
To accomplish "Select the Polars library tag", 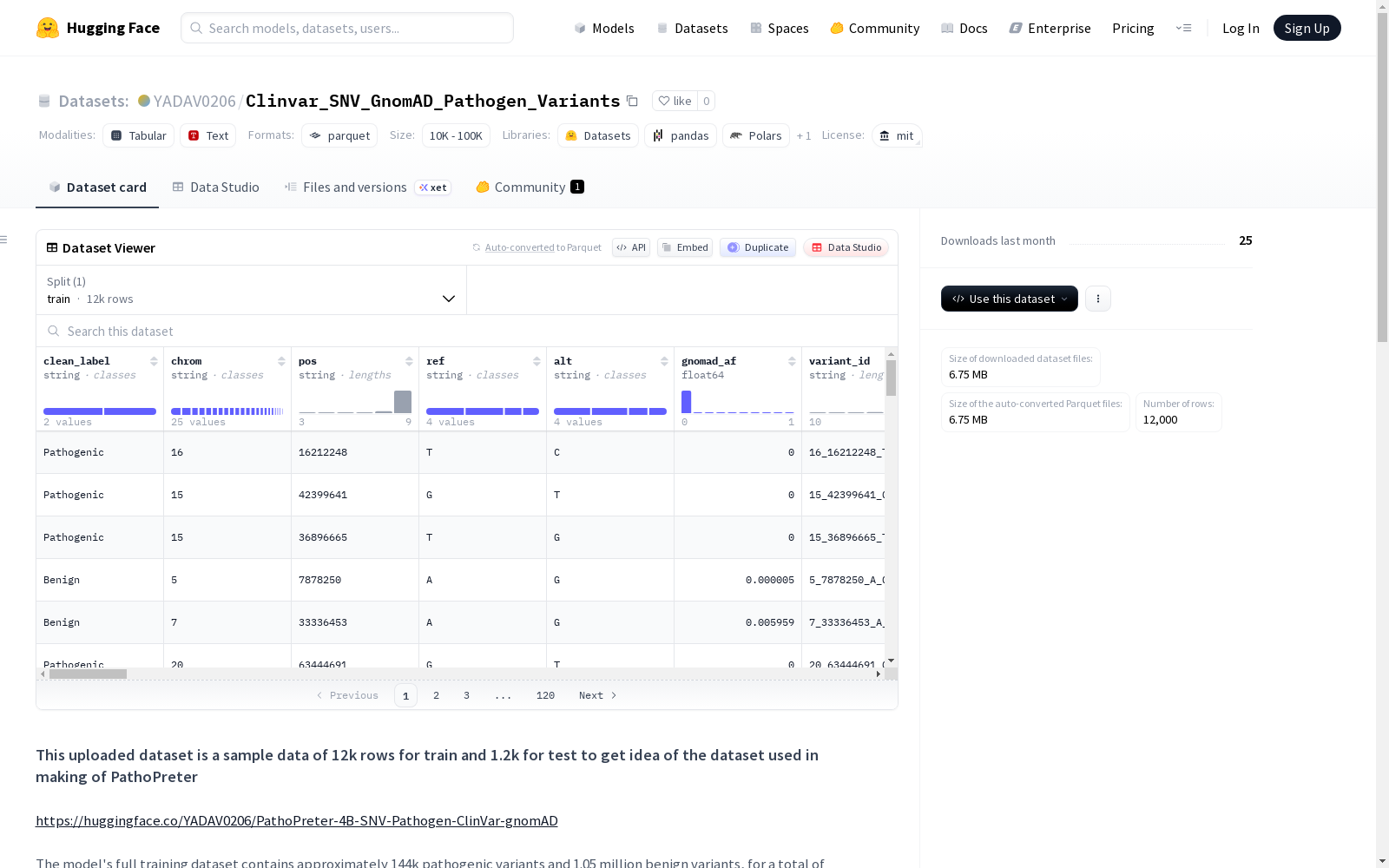I will click(x=756, y=135).
